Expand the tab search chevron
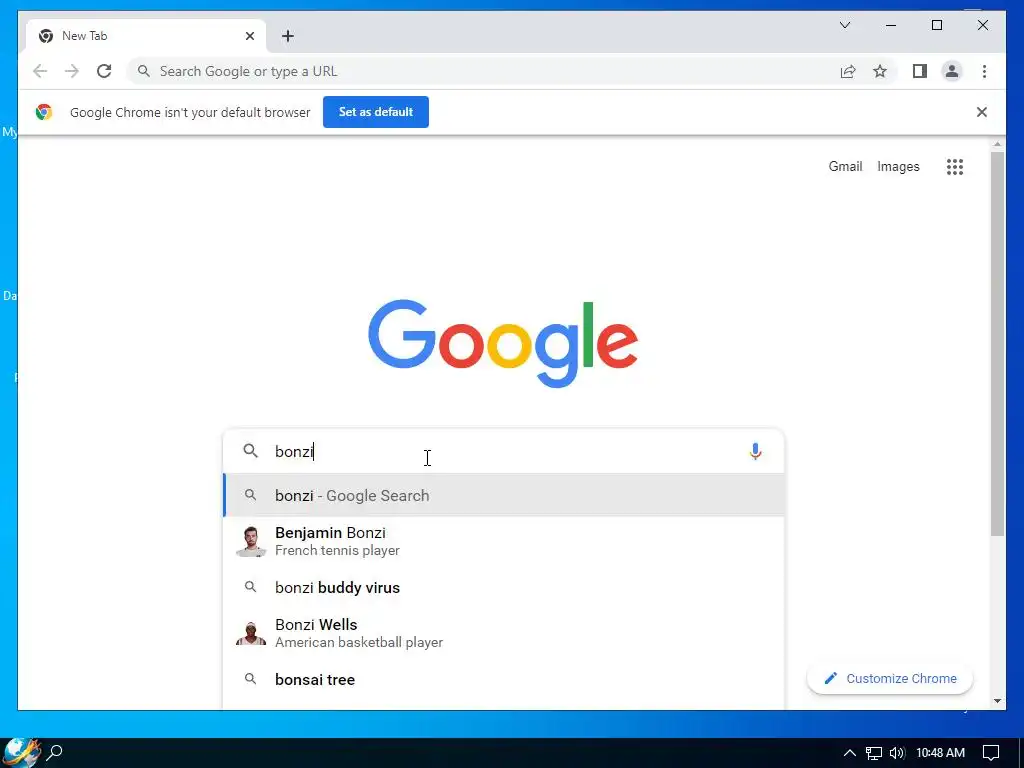Viewport: 1024px width, 768px height. [845, 25]
